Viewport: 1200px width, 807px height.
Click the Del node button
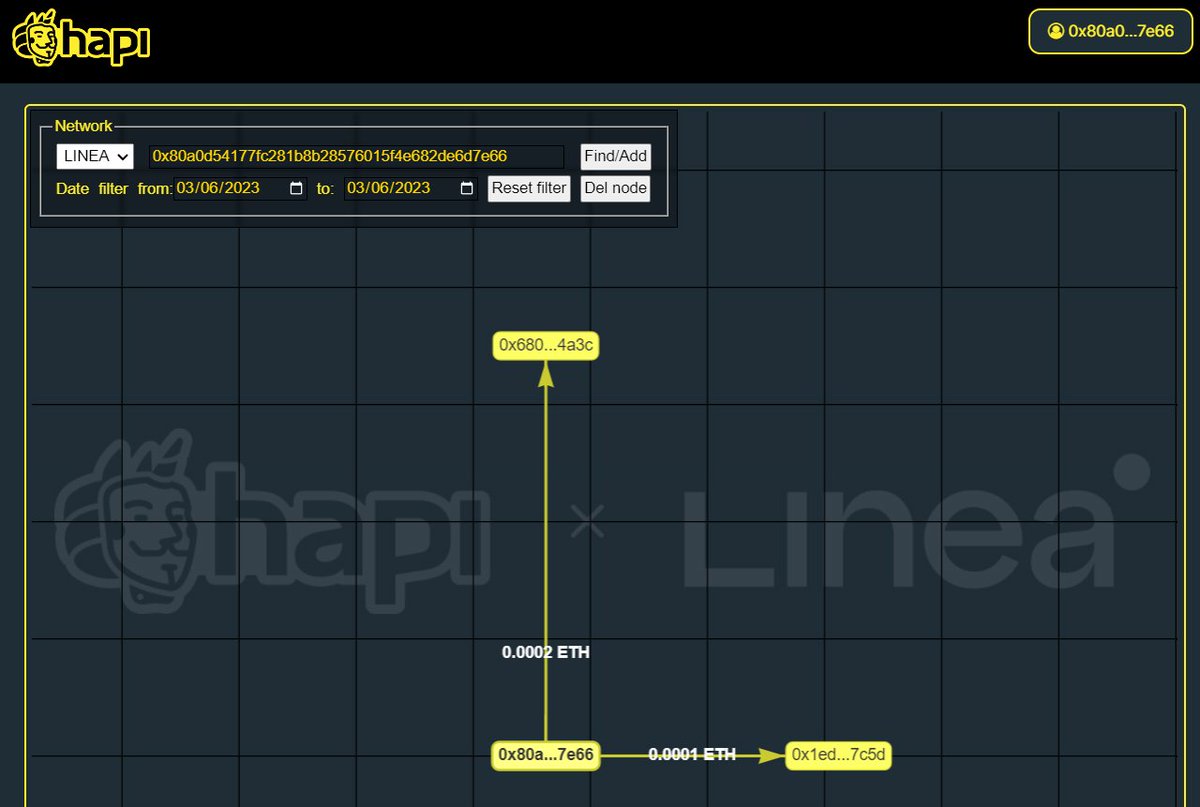pos(615,188)
